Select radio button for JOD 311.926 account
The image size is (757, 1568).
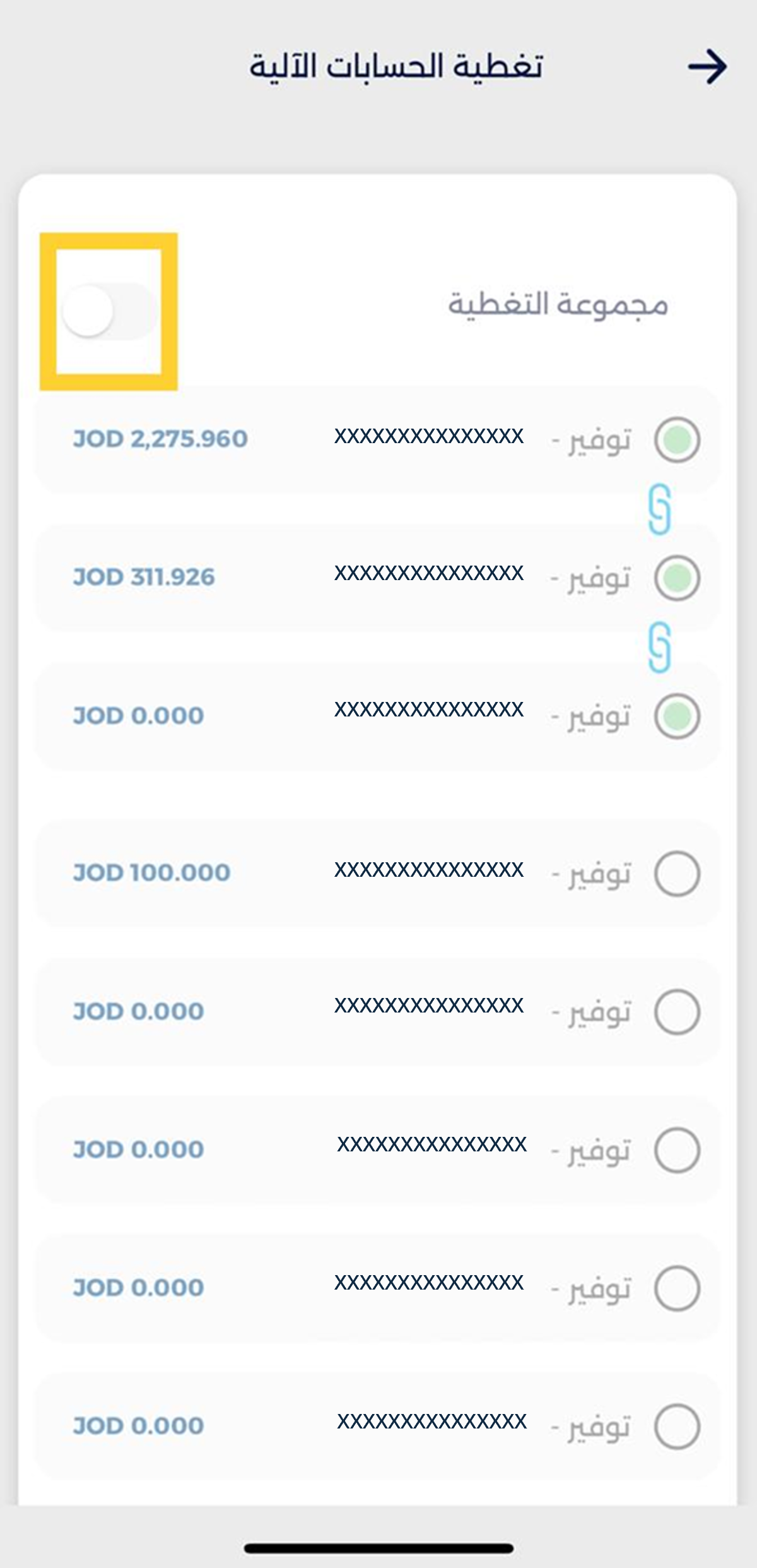[677, 578]
